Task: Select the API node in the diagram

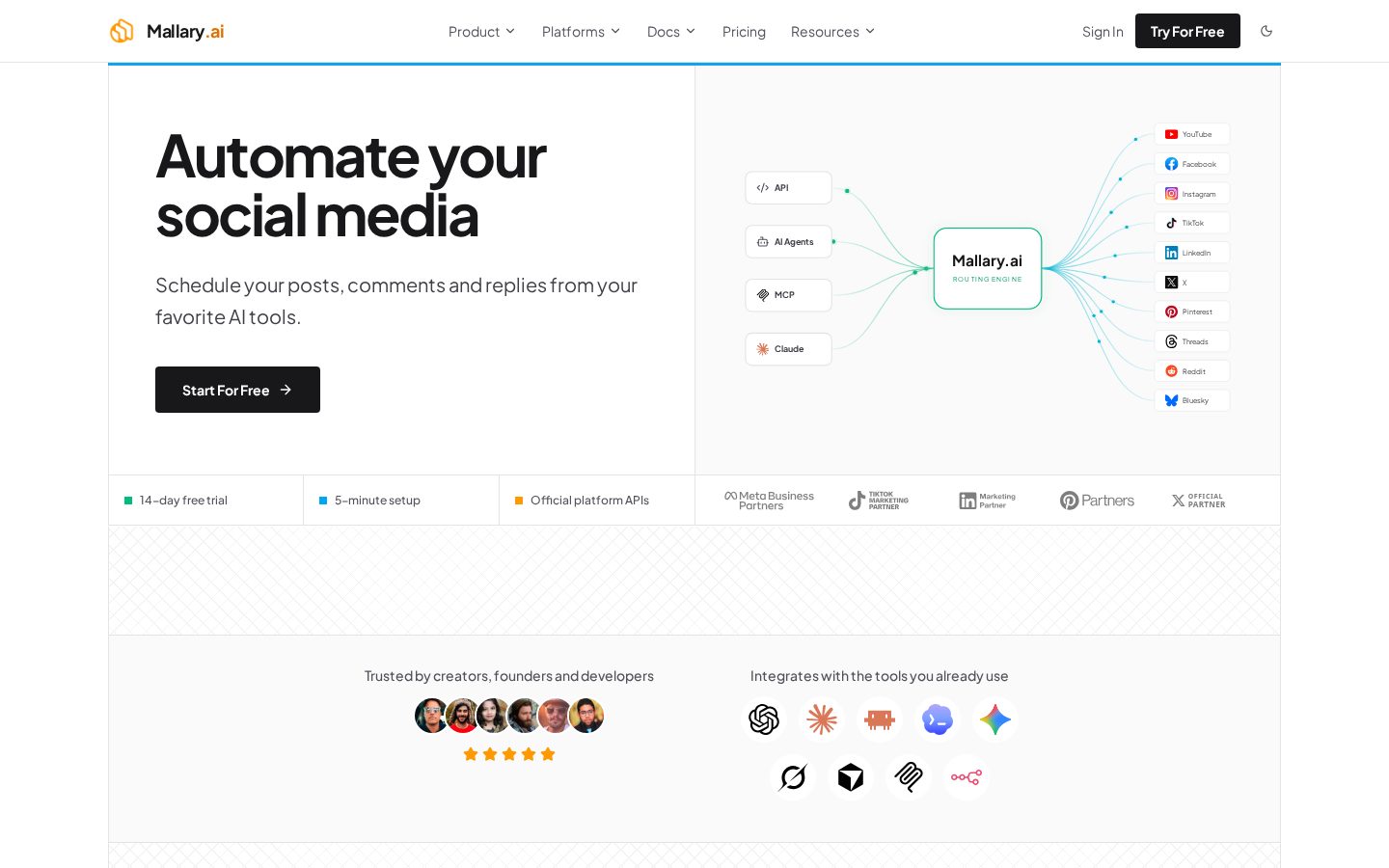Action: [788, 188]
